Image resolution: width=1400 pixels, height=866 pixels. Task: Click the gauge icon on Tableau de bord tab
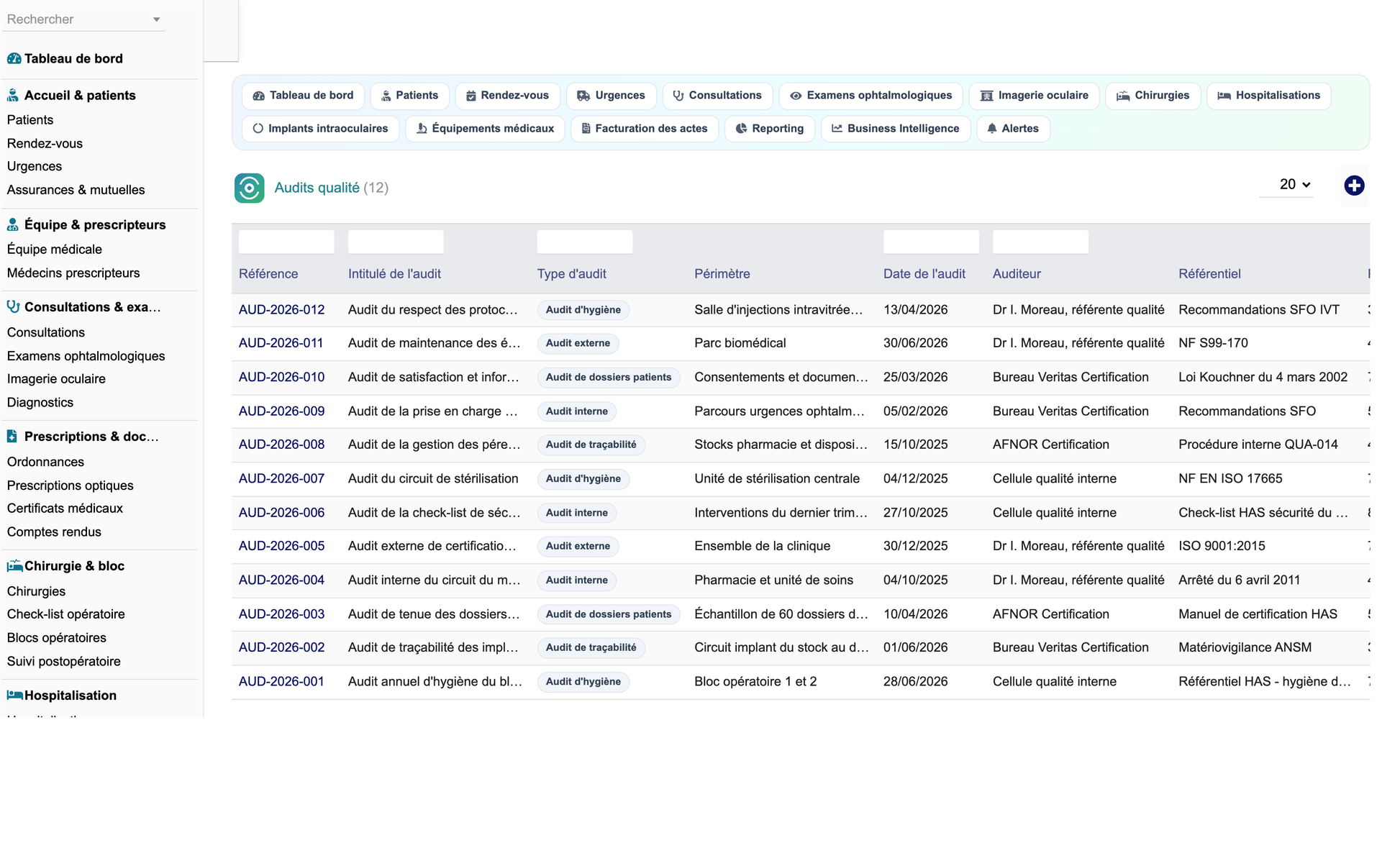(259, 96)
